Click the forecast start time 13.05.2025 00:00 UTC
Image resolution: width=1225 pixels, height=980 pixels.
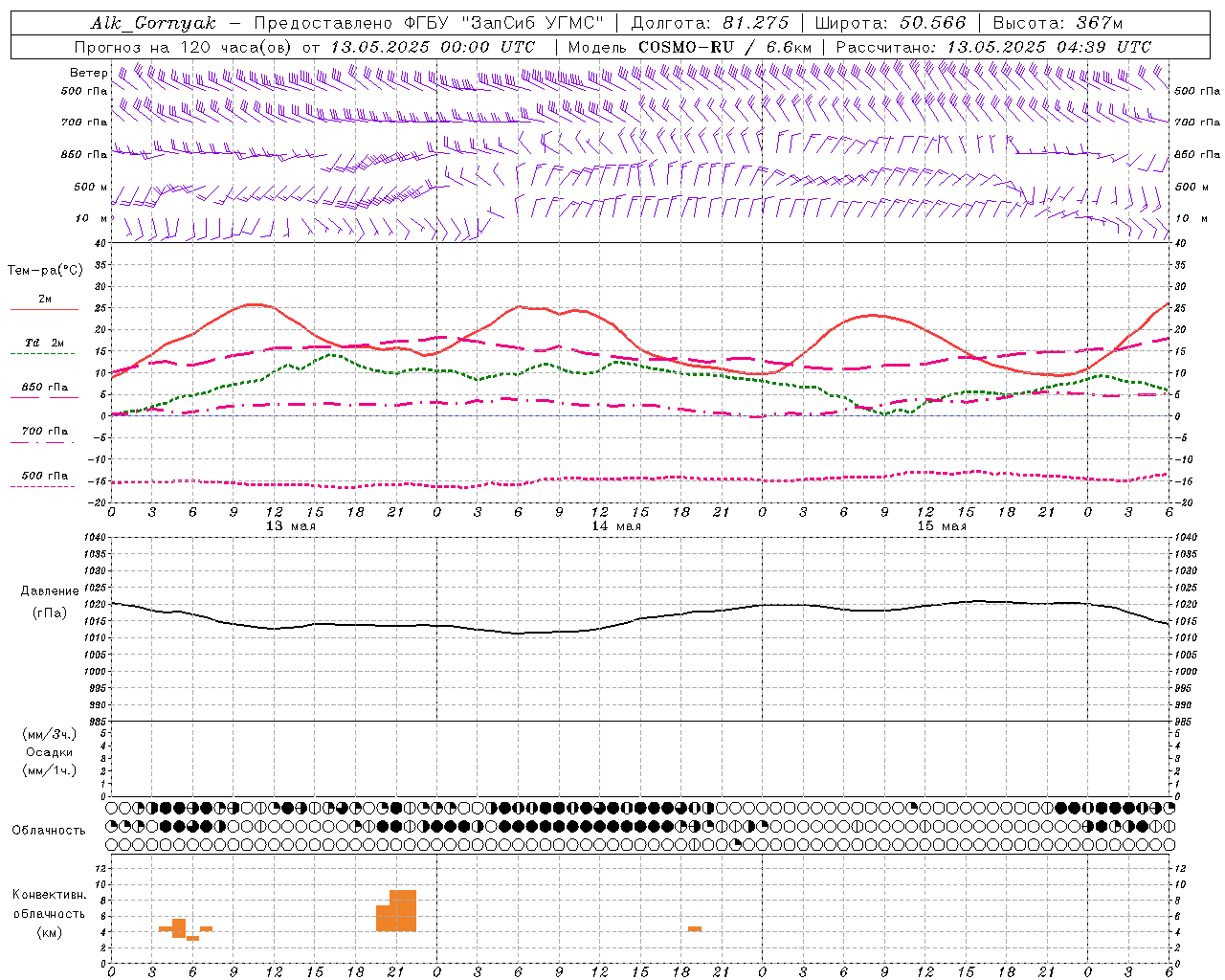[x=433, y=47]
